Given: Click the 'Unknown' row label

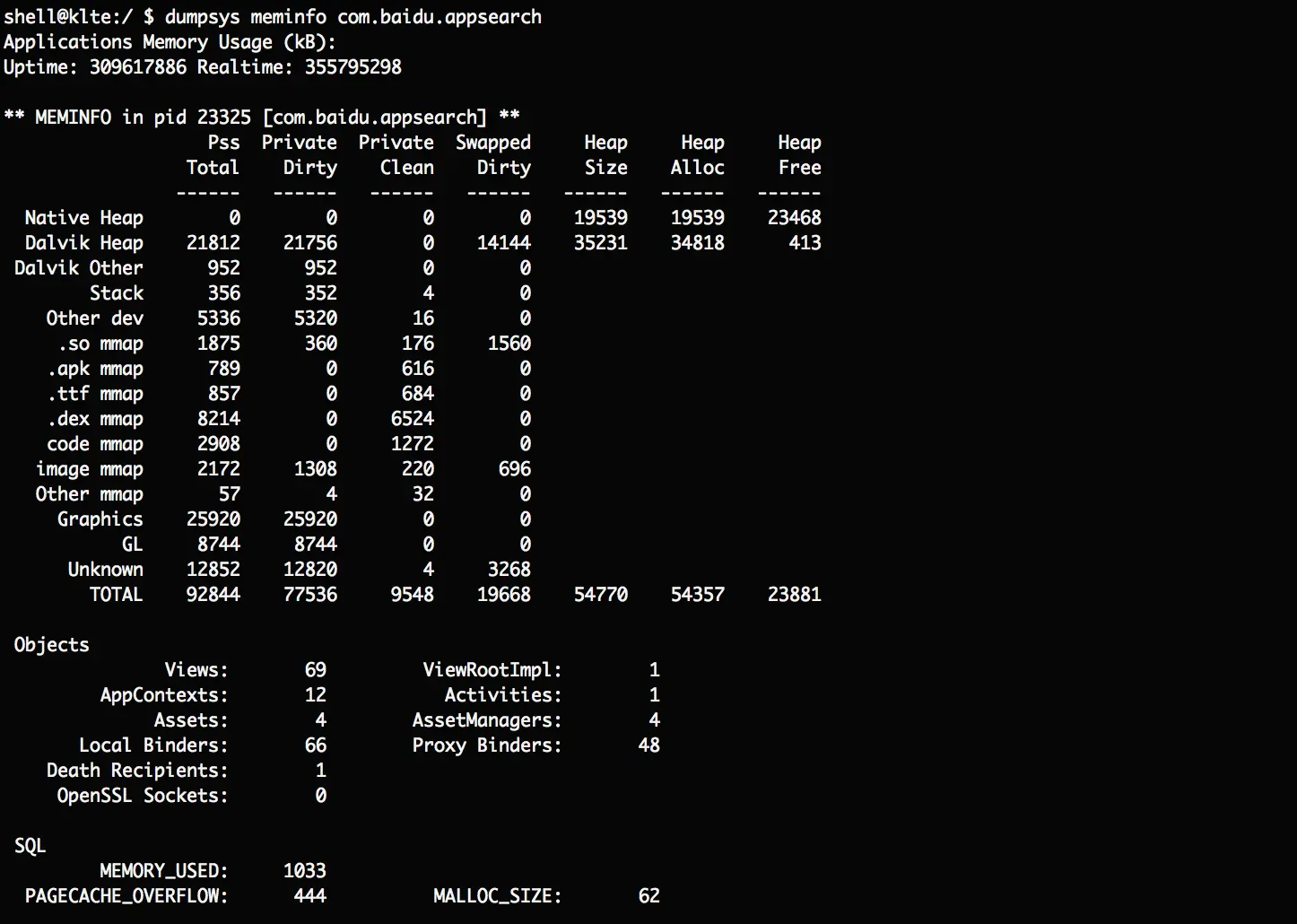Looking at the screenshot, I should [x=106, y=570].
